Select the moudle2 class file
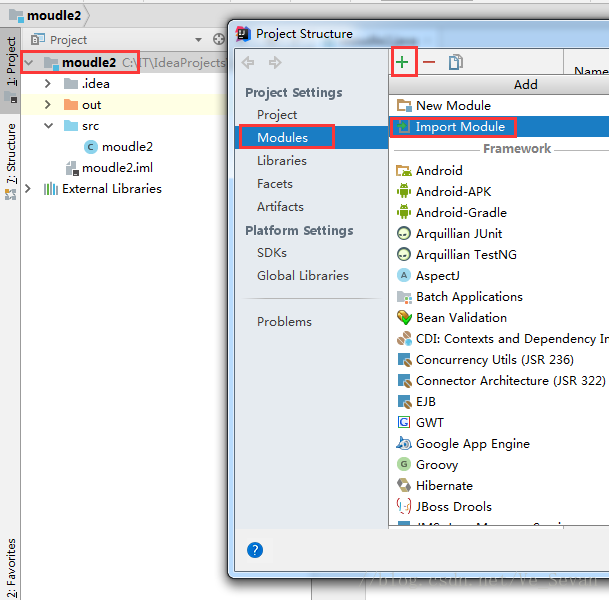 (118, 147)
